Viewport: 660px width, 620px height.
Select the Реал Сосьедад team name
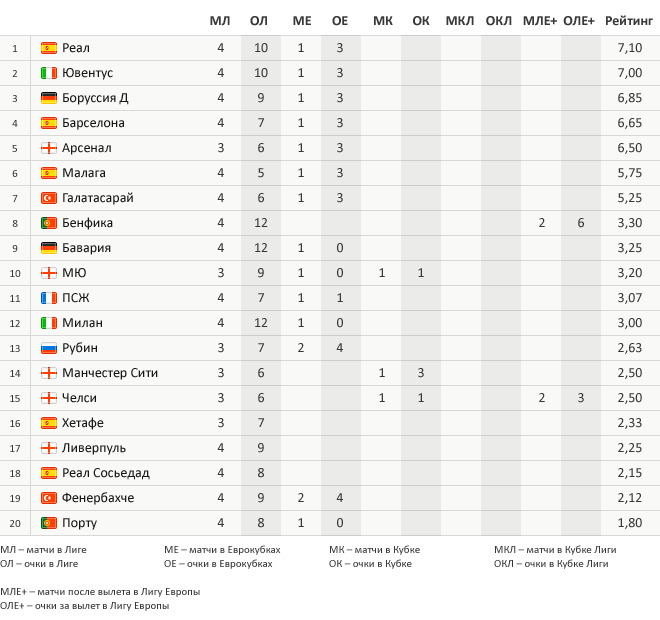click(106, 473)
